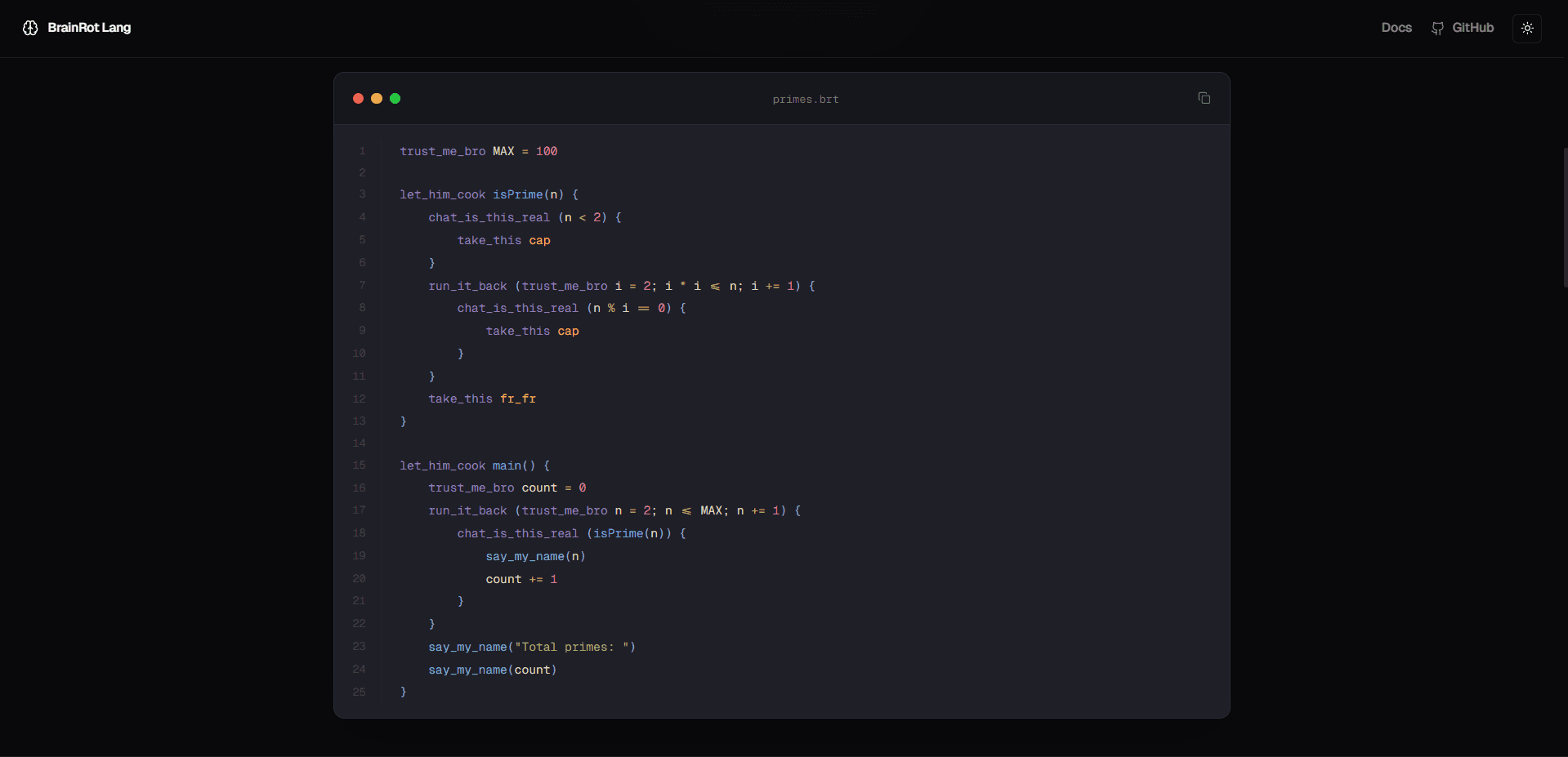This screenshot has width=1568, height=757.
Task: Click the main() function definition name
Action: click(513, 465)
